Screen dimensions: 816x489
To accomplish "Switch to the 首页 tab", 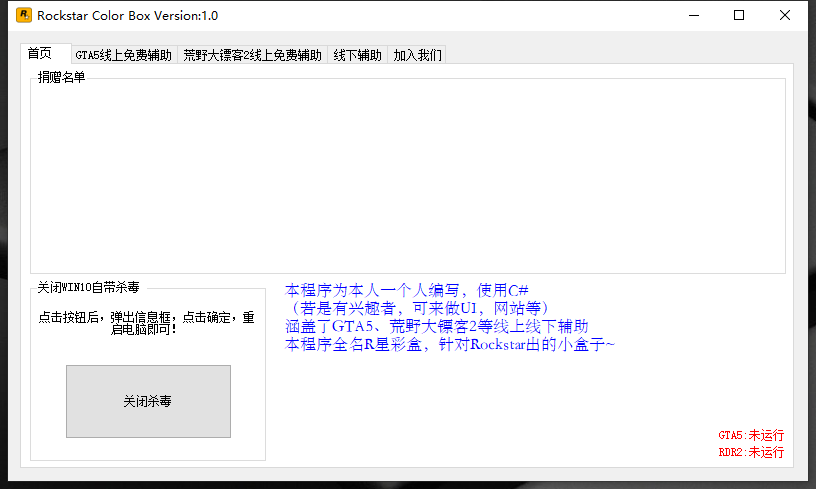I will [46, 54].
